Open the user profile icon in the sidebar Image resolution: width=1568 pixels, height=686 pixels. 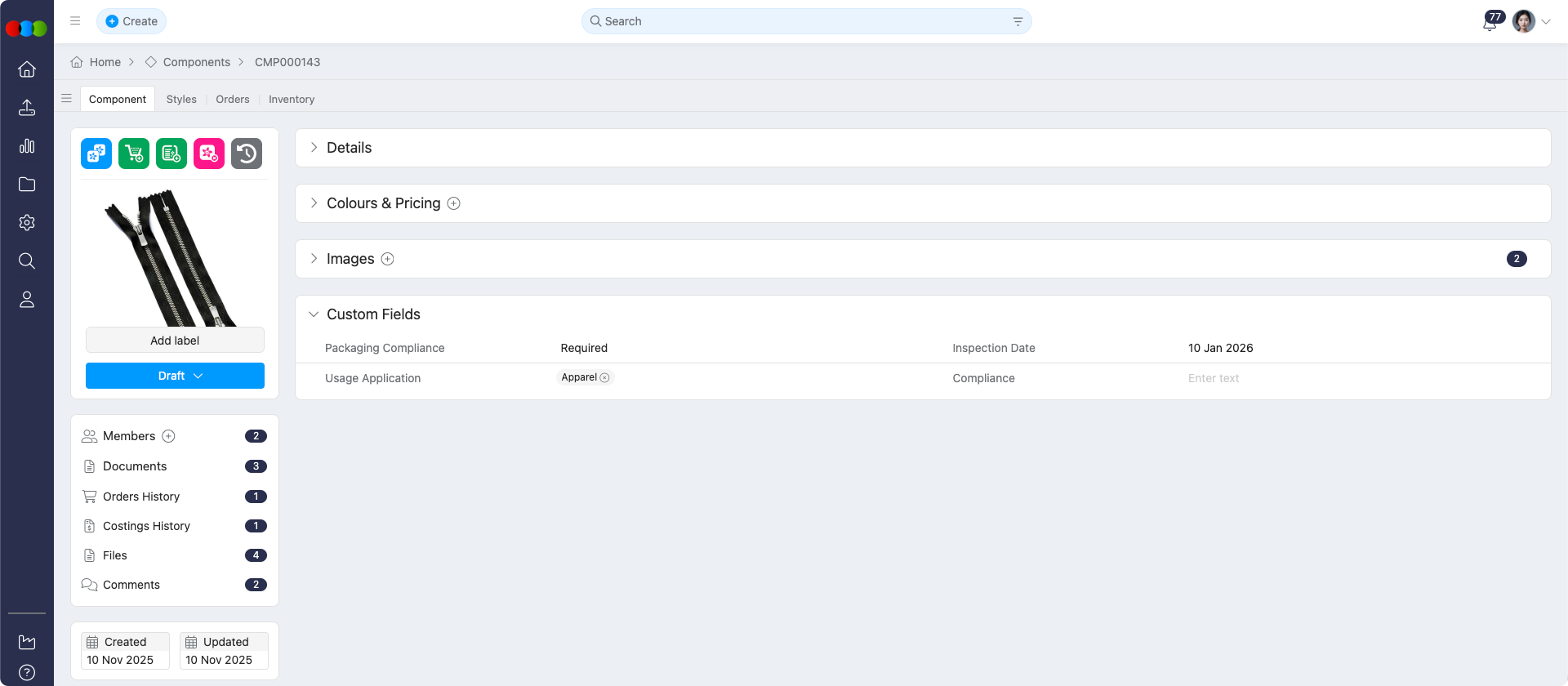27,300
